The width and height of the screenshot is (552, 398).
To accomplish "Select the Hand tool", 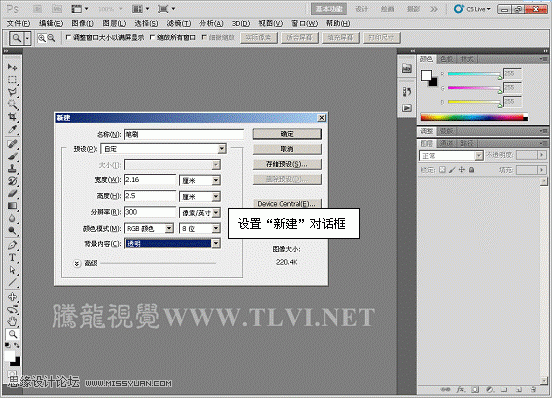I will [12, 321].
